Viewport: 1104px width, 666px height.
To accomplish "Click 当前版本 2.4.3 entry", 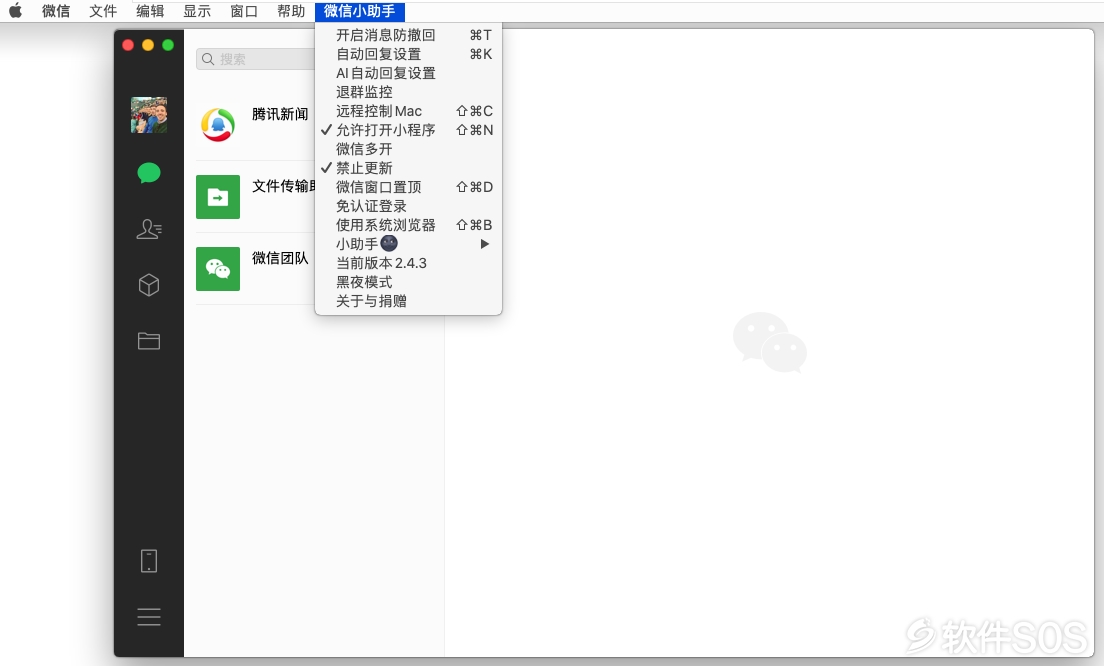I will (408, 263).
